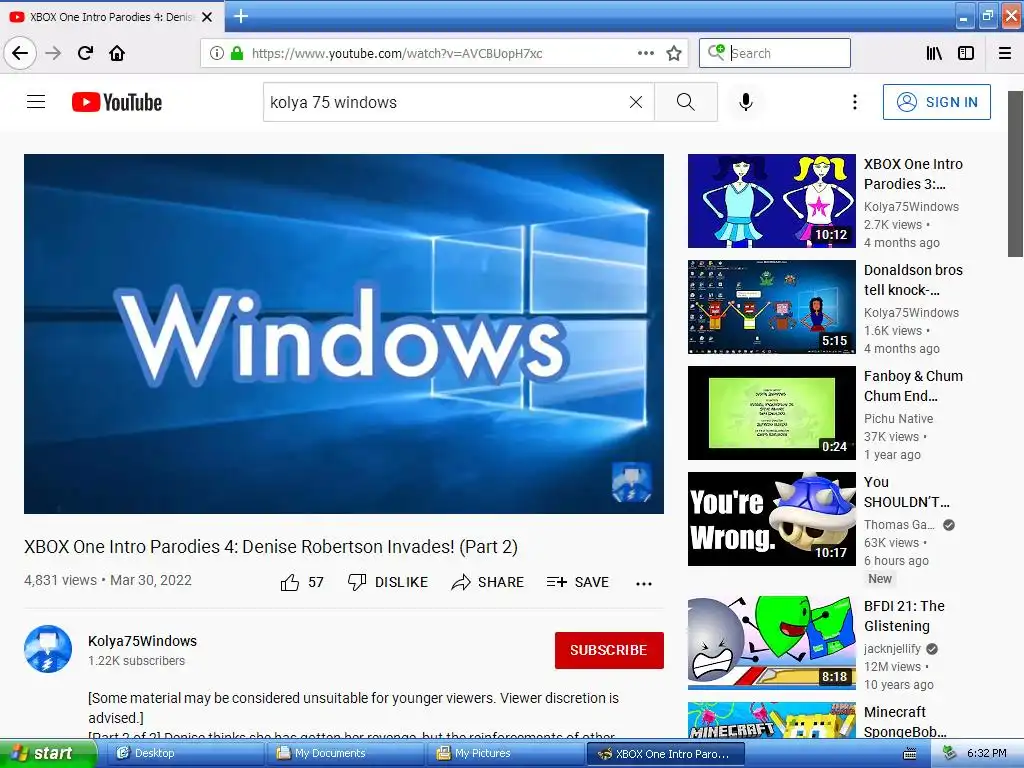Click the on-screen keyboard tray icon
The width and height of the screenshot is (1024, 768).
coord(909,754)
